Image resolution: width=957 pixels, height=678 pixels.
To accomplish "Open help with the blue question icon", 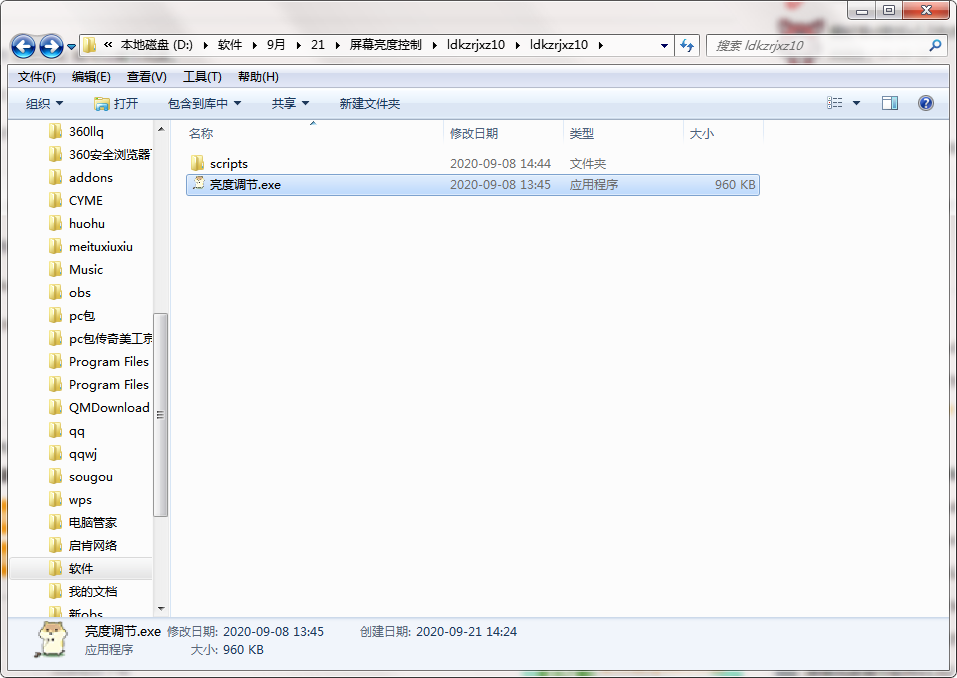I will click(x=925, y=103).
